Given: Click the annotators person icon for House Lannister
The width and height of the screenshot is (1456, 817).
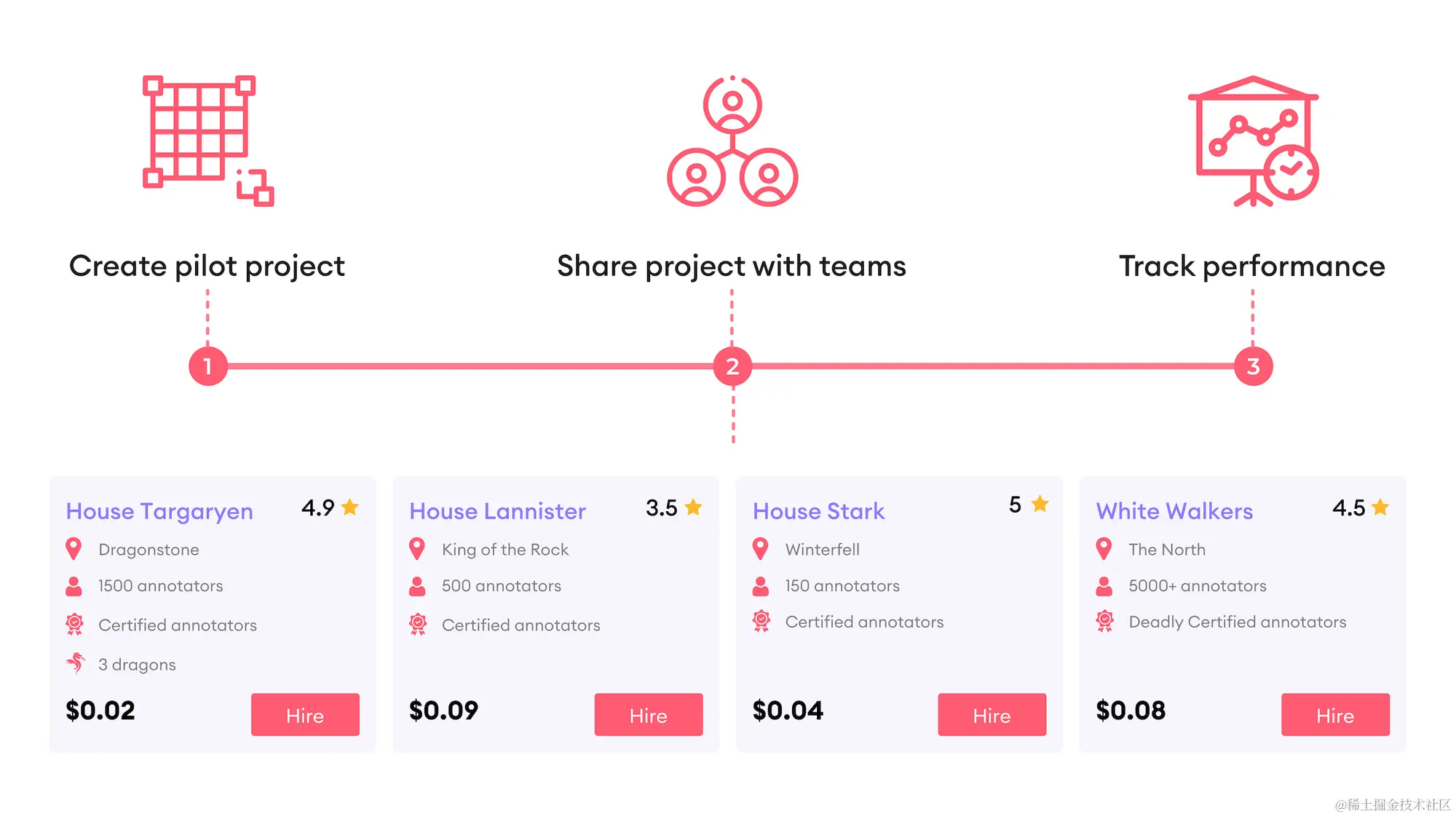Looking at the screenshot, I should pyautogui.click(x=418, y=585).
